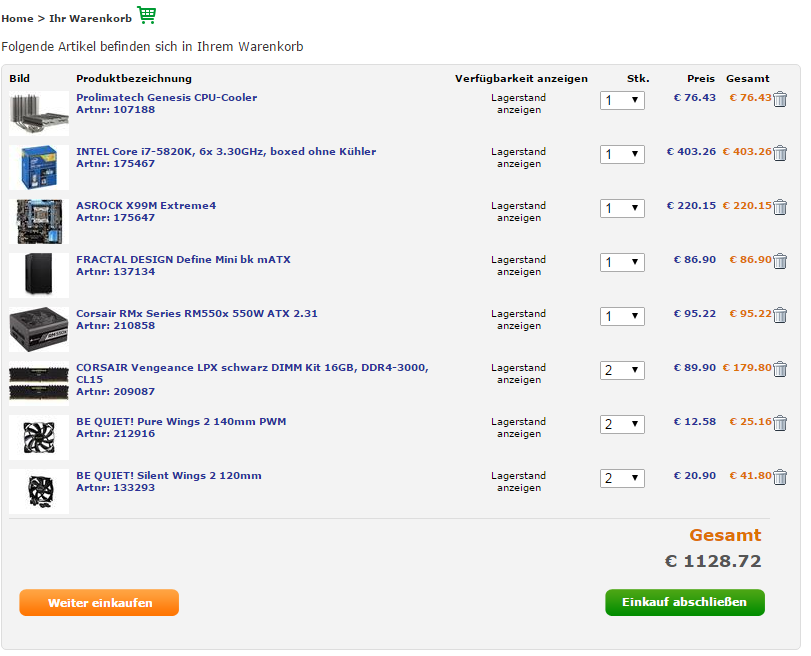The image size is (811, 656).
Task: Delete FRACTAL DESIGN Define Mini from cart
Action: point(780,261)
